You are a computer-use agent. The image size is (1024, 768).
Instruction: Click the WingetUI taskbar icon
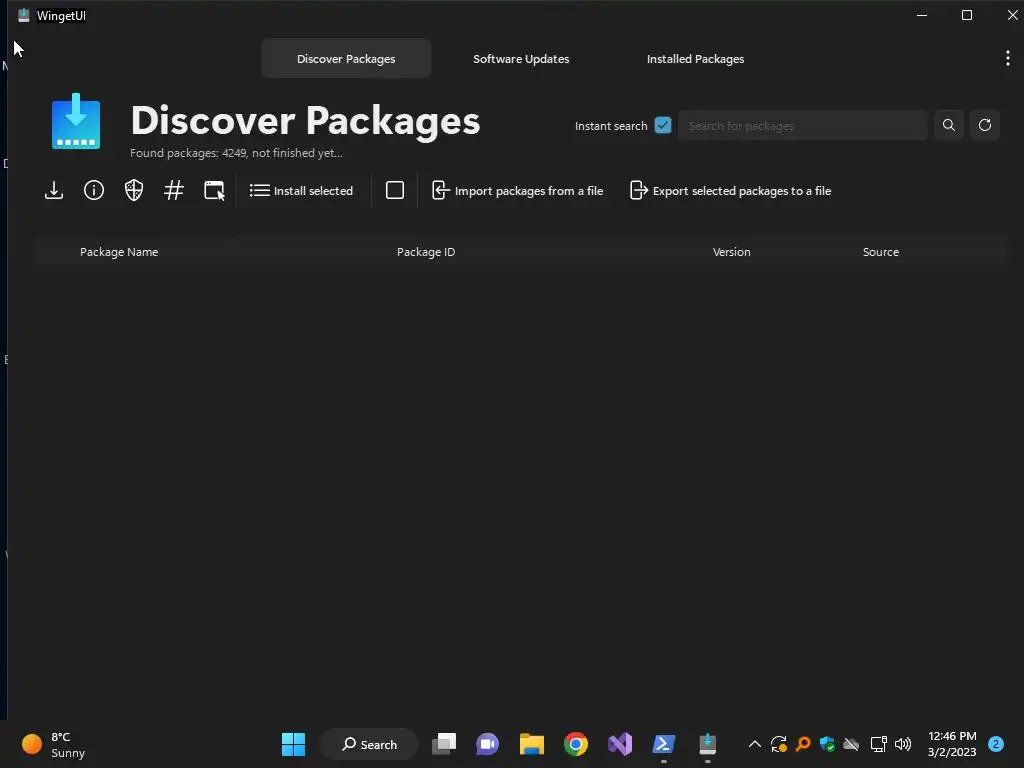coord(707,744)
